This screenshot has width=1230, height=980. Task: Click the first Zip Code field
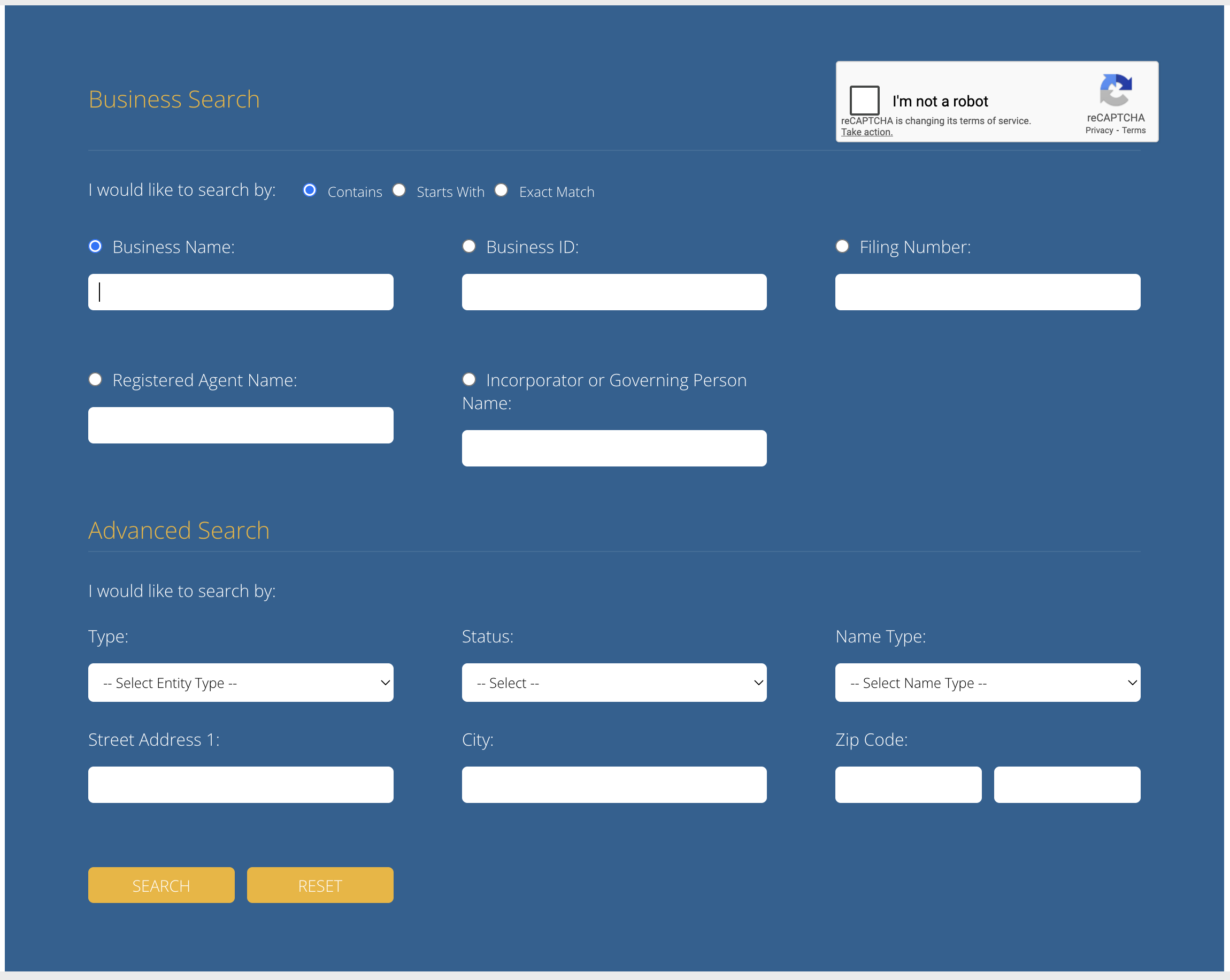908,785
